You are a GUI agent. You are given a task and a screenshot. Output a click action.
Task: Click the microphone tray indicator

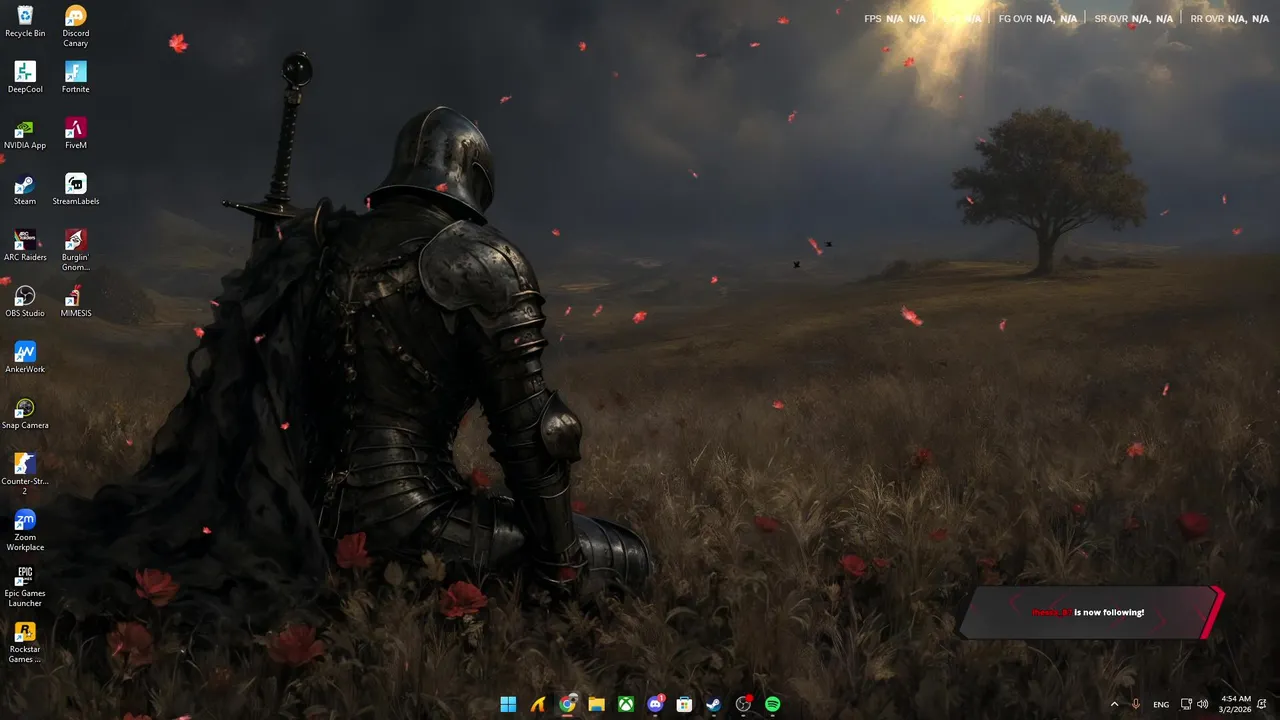click(1136, 704)
